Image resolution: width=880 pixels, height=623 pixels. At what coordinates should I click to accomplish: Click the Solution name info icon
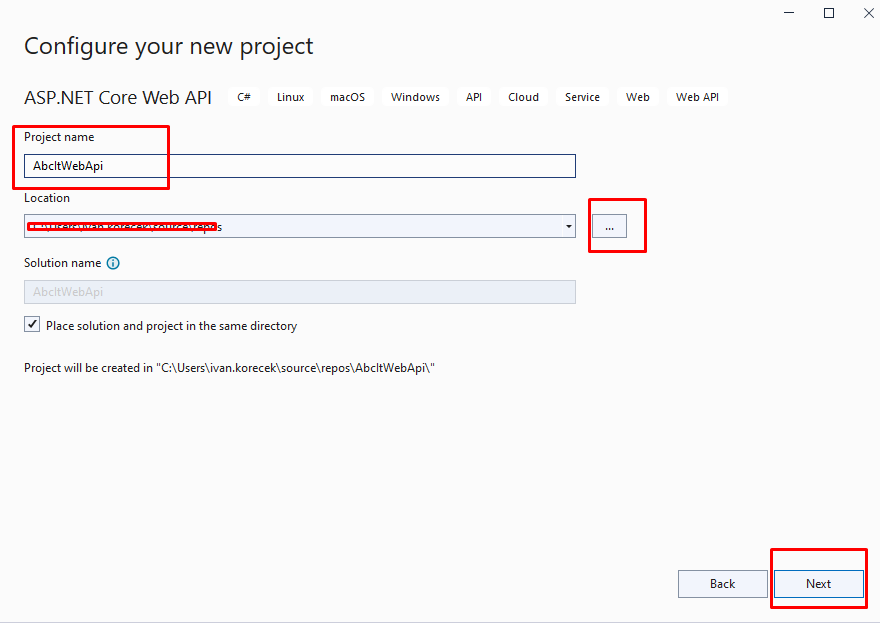(x=113, y=263)
